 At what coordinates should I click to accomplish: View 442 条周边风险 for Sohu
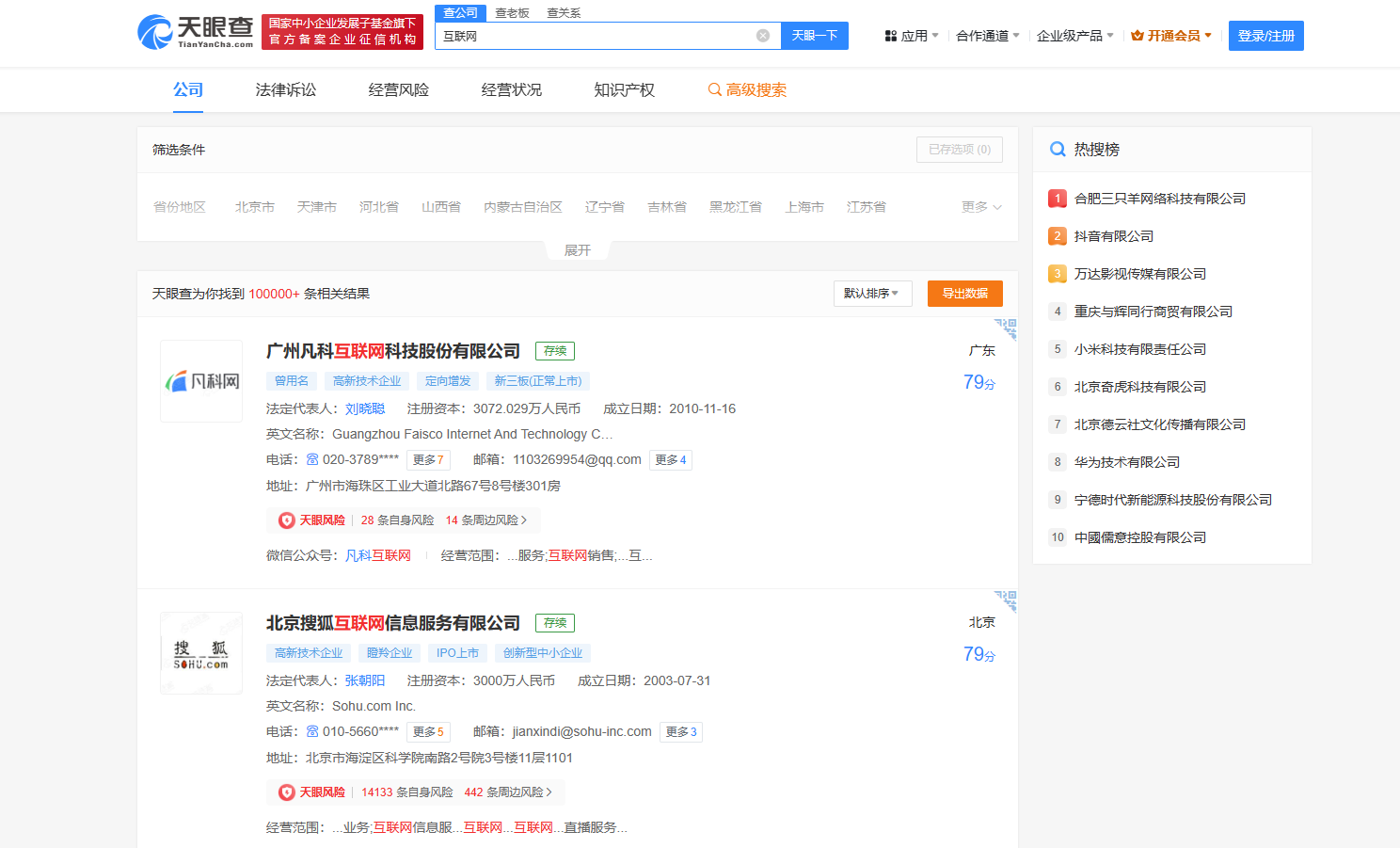point(508,792)
